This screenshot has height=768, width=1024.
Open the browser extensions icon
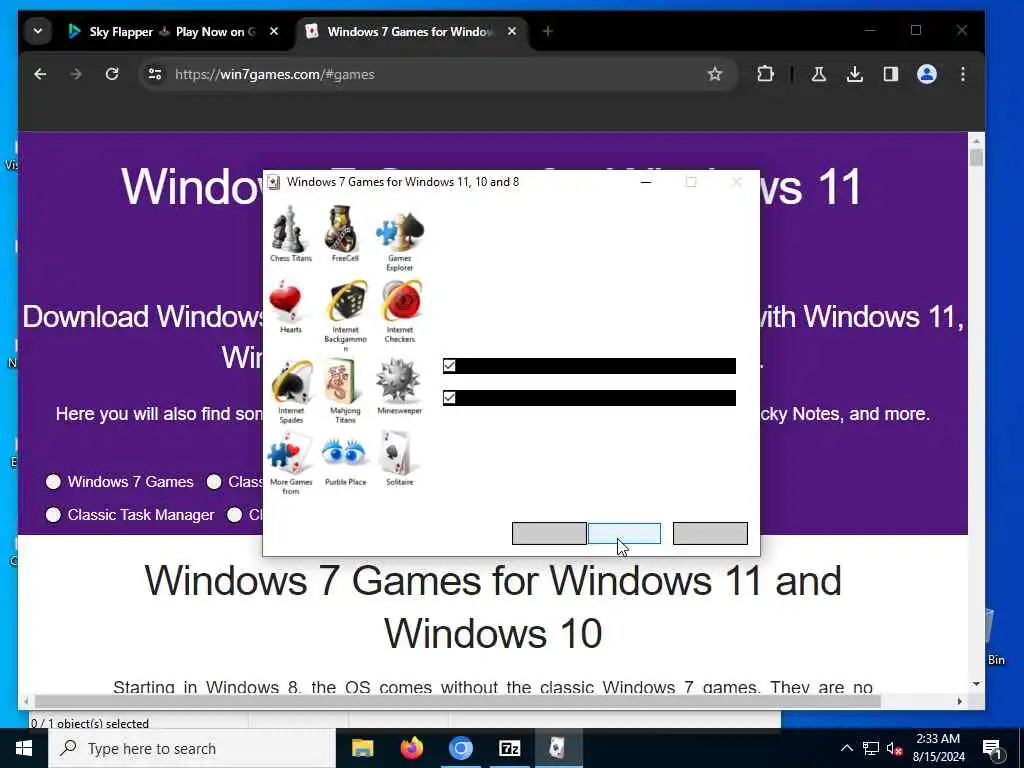tap(765, 74)
